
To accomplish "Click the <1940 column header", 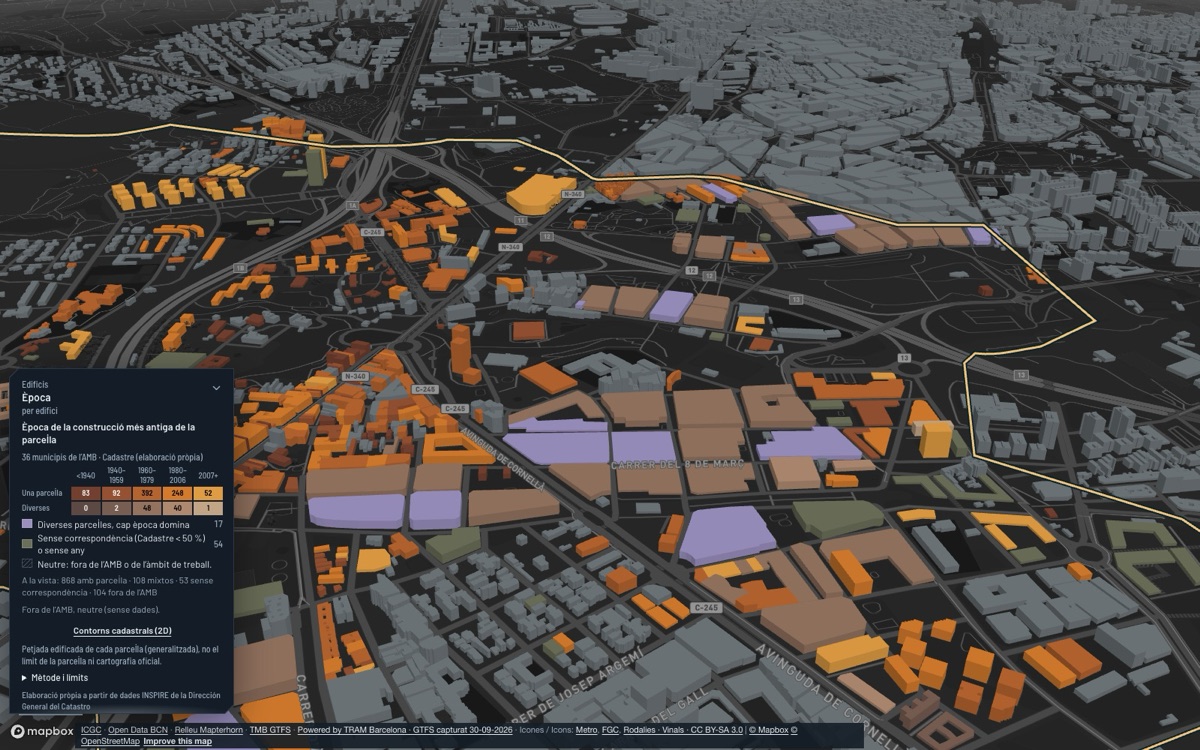I will click(86, 476).
